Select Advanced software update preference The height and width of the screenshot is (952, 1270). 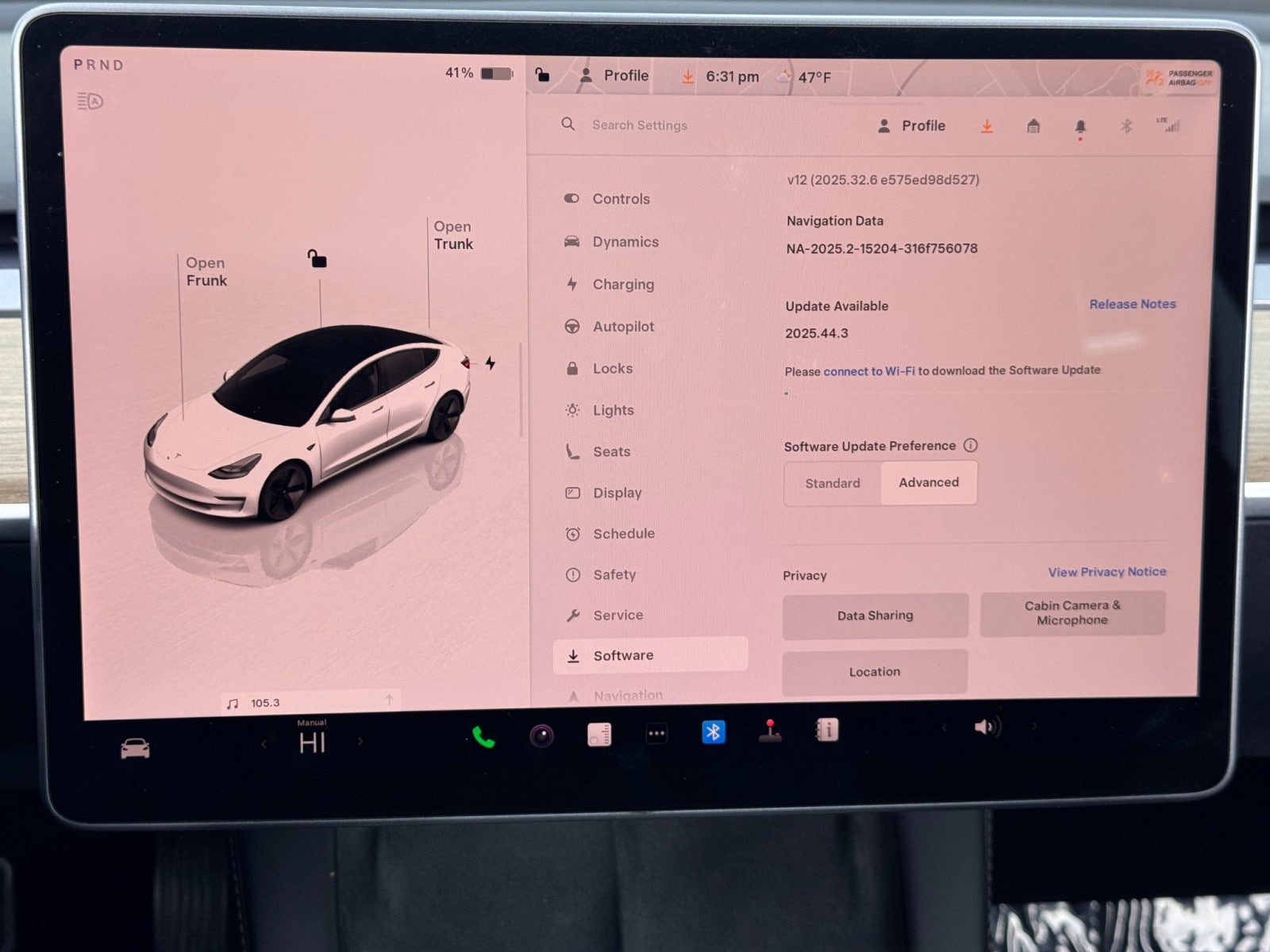coord(929,482)
